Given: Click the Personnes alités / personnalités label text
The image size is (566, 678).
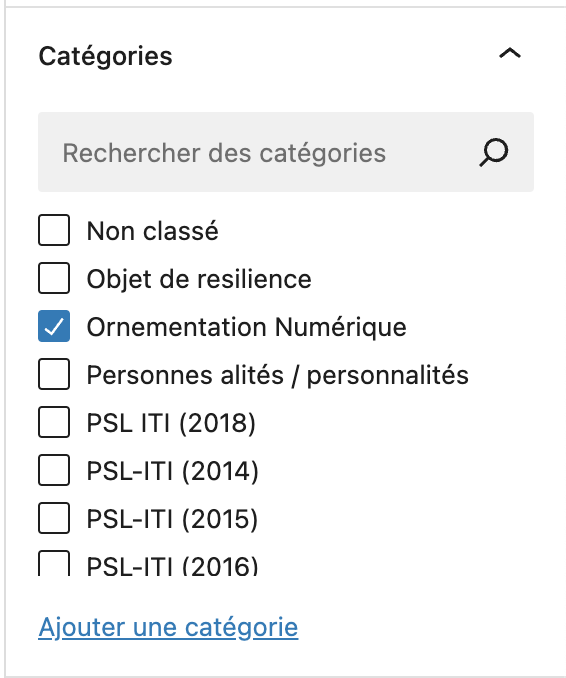Looking at the screenshot, I should click(x=278, y=375).
